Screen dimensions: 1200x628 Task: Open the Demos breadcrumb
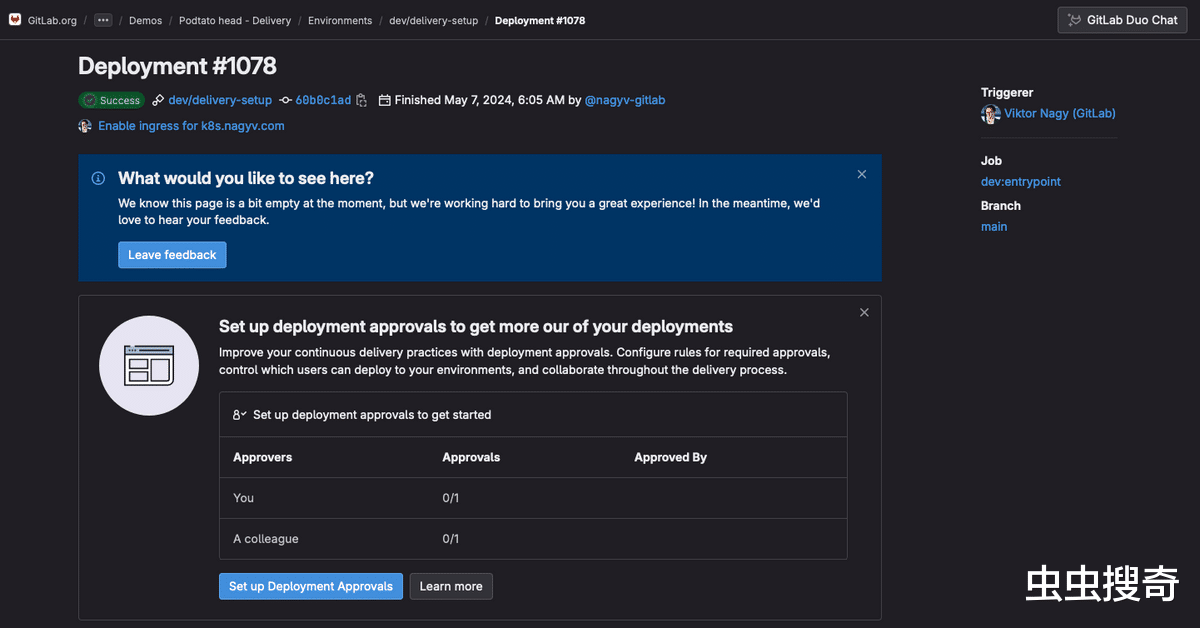(x=145, y=20)
